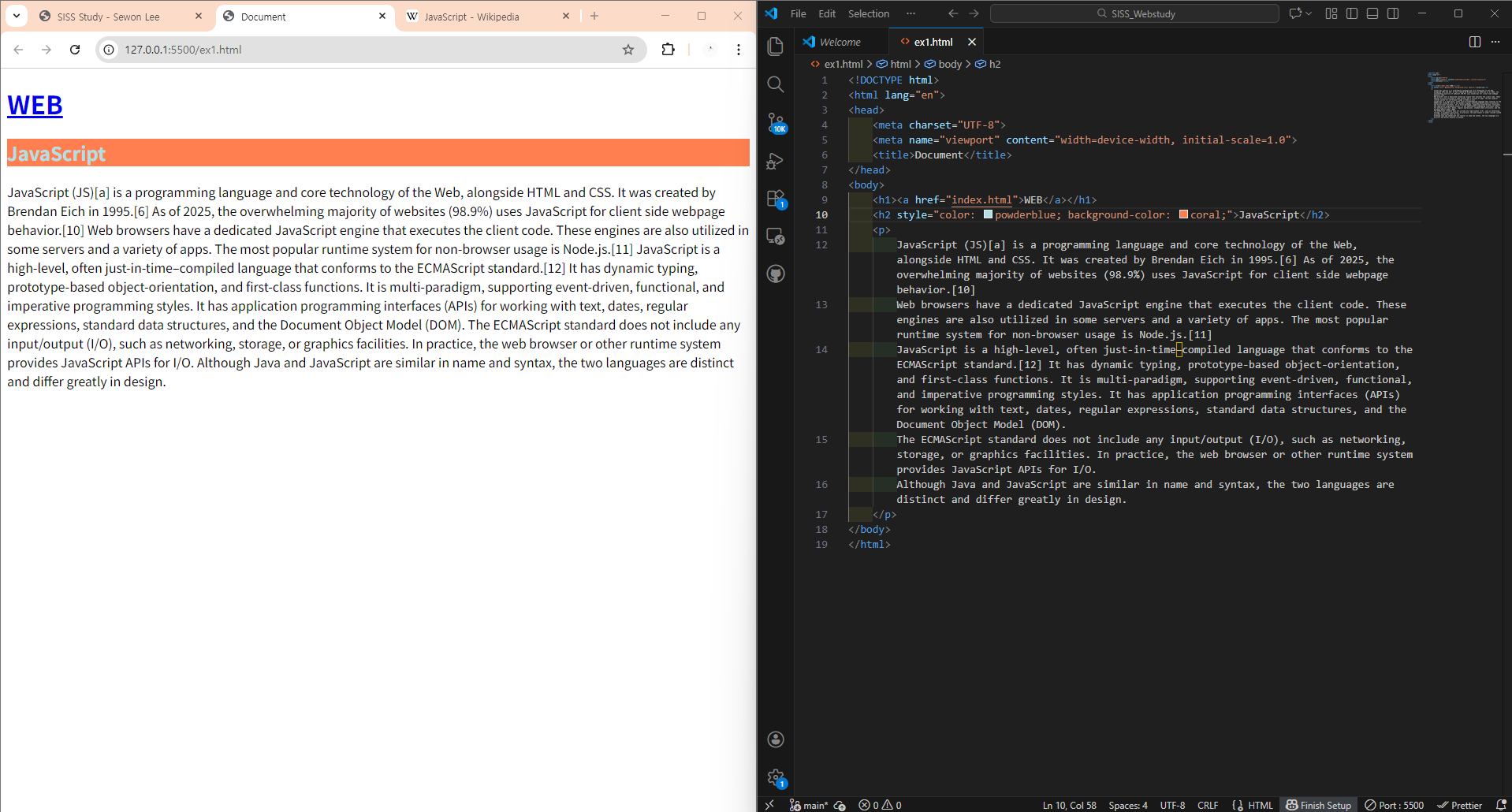Click the split editor right icon
Viewport: 1512px width, 812px height.
point(1474,42)
